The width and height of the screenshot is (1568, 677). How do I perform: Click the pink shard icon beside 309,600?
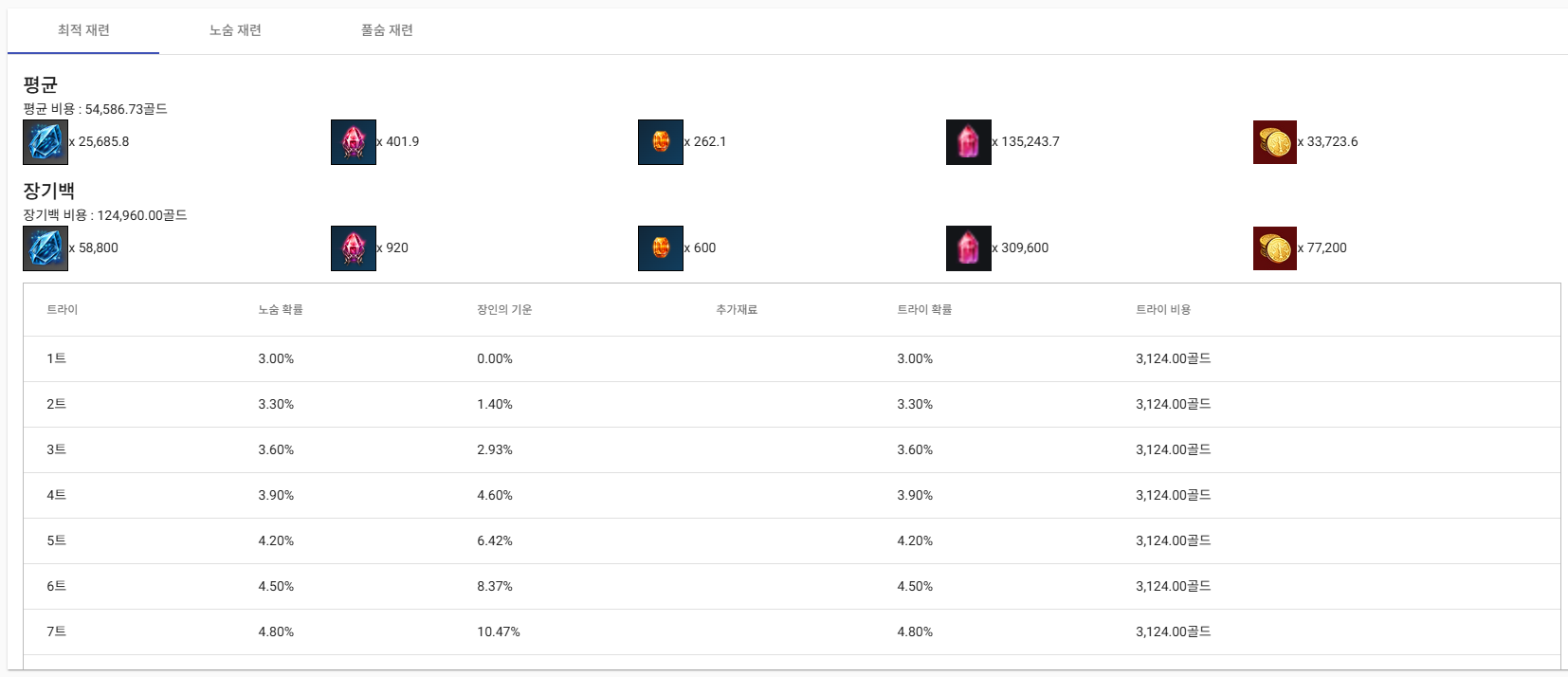(x=969, y=248)
